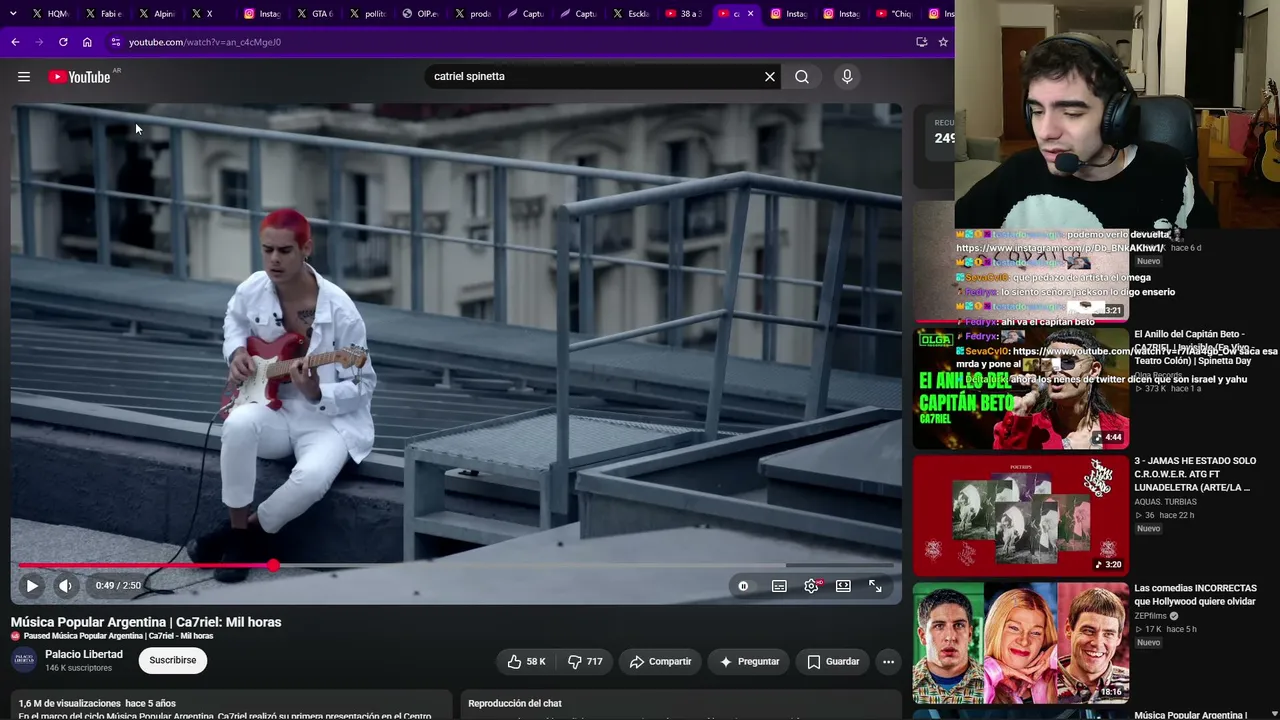Open the Palacio Libertad channel name link

click(x=84, y=654)
